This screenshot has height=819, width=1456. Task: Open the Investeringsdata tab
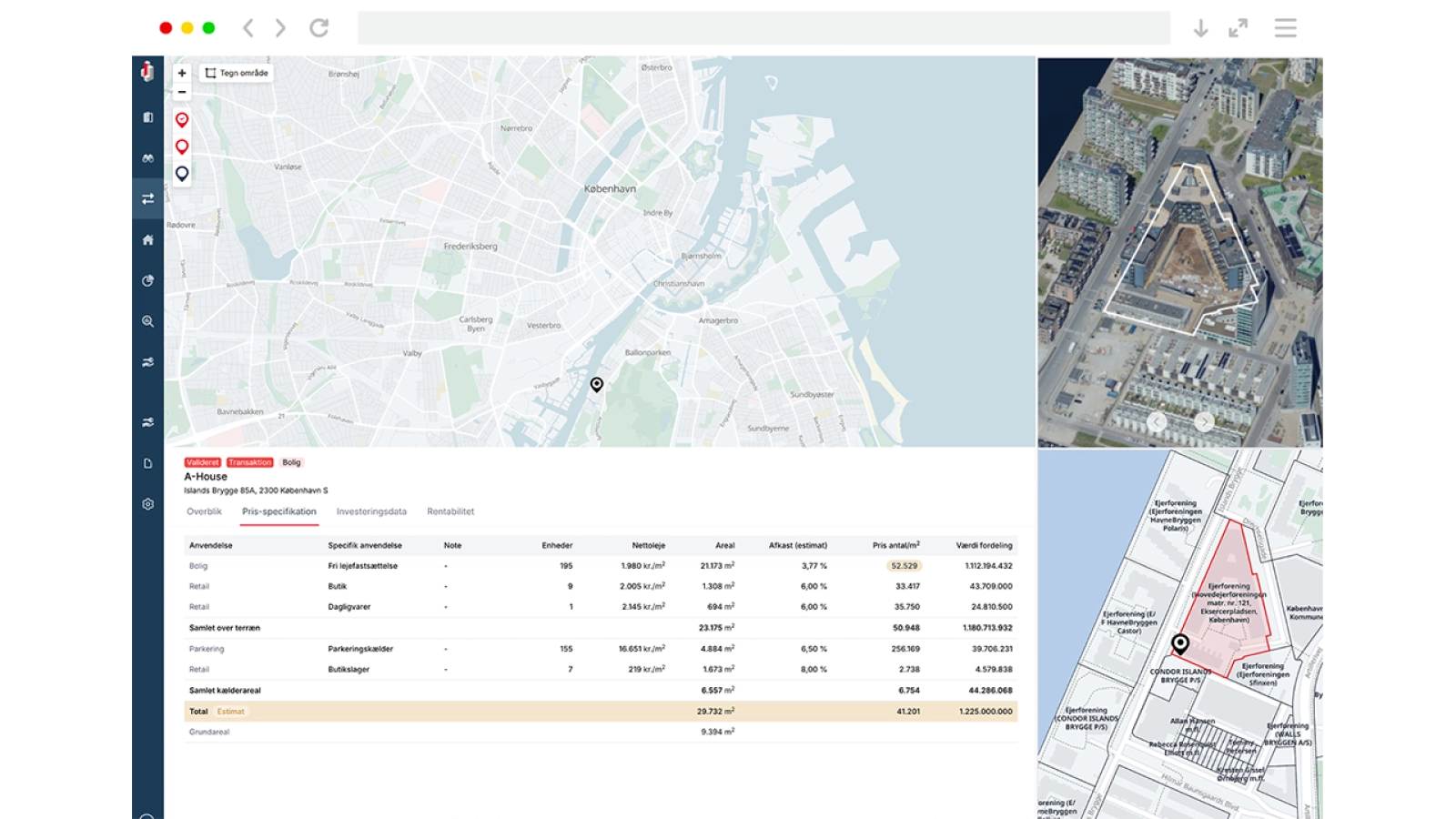tap(371, 511)
